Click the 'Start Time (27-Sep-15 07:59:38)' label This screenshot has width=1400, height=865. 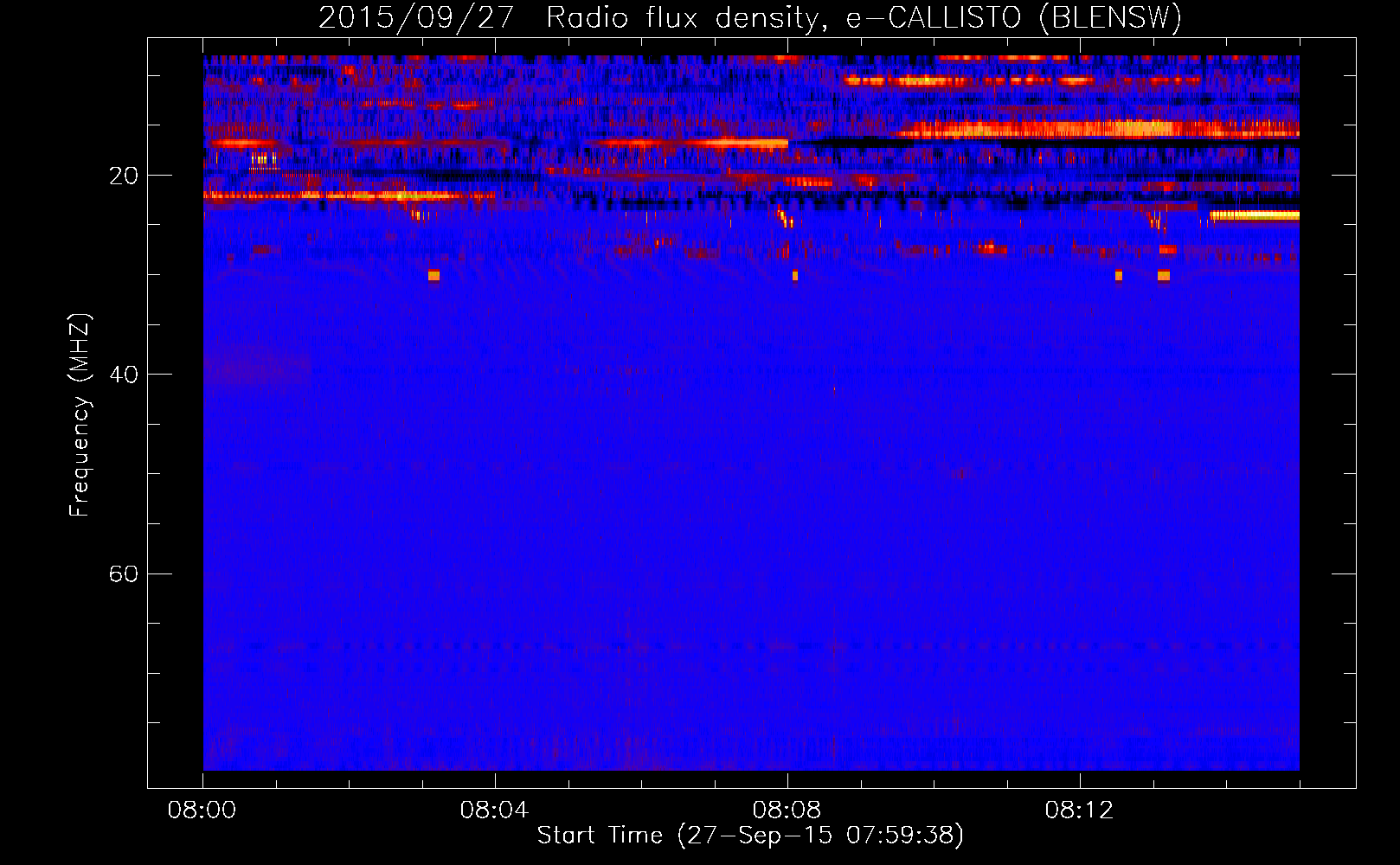click(x=750, y=836)
